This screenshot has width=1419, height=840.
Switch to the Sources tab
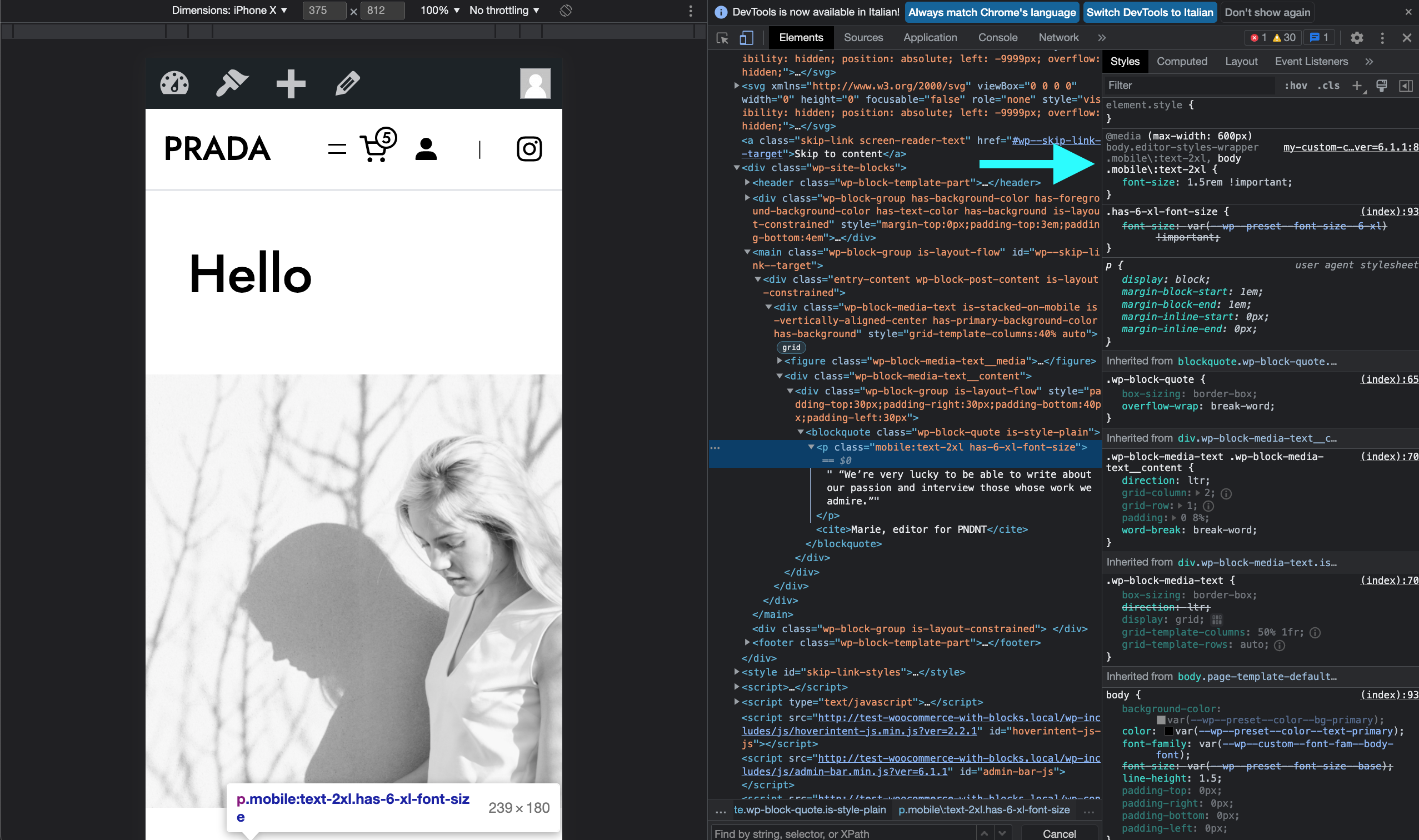click(863, 38)
